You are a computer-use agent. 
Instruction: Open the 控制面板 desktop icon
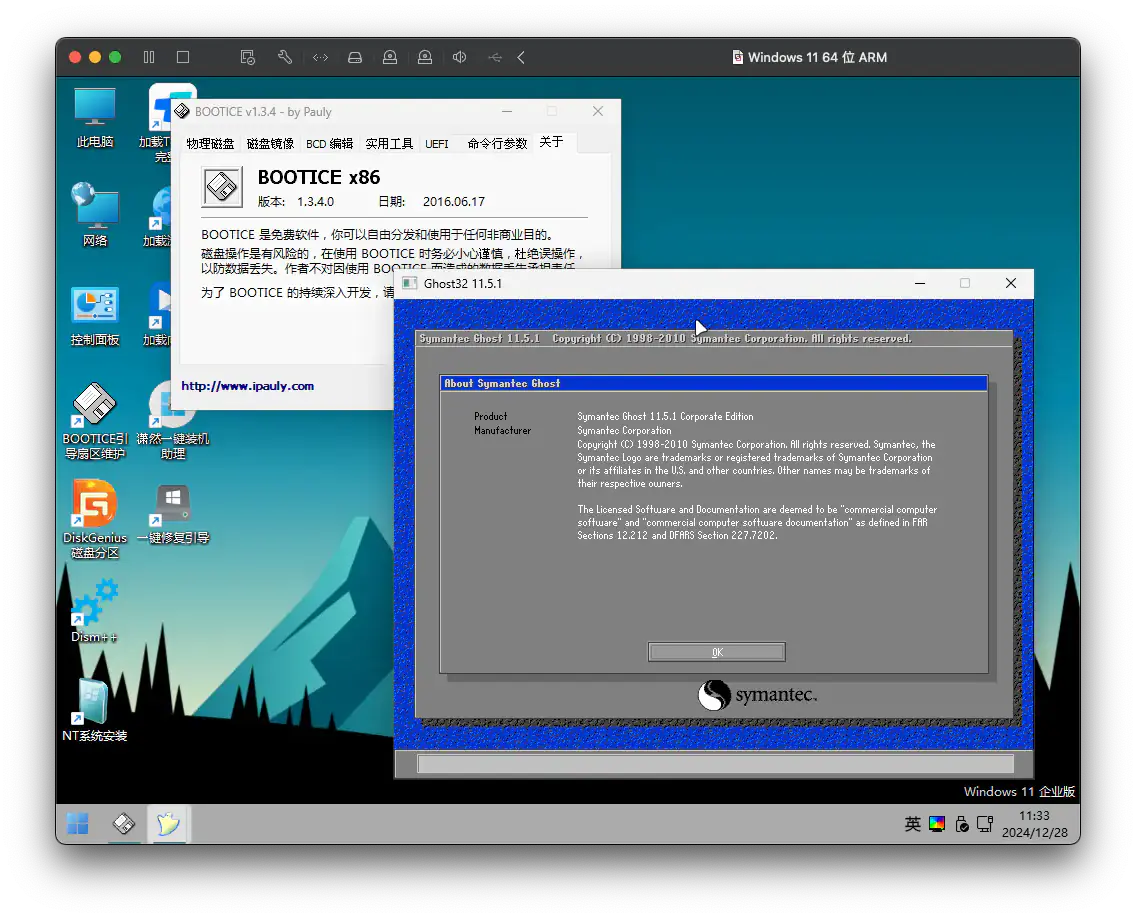pyautogui.click(x=95, y=306)
